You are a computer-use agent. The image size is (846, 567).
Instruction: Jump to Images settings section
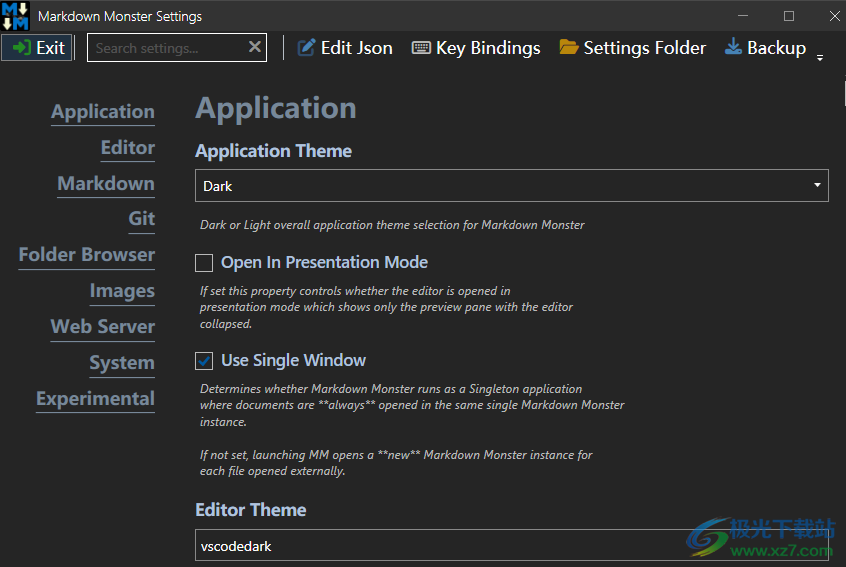[x=122, y=291]
